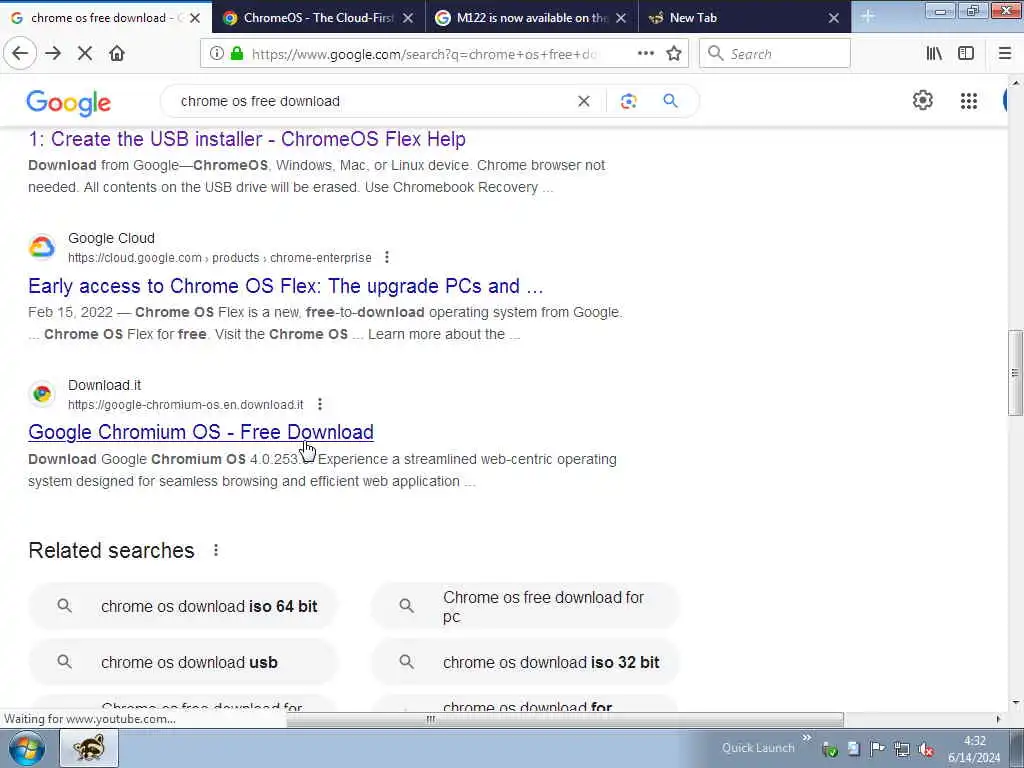Click the google-chromium-os.en.download.it URL
This screenshot has height=768, width=1024.
coord(185,405)
